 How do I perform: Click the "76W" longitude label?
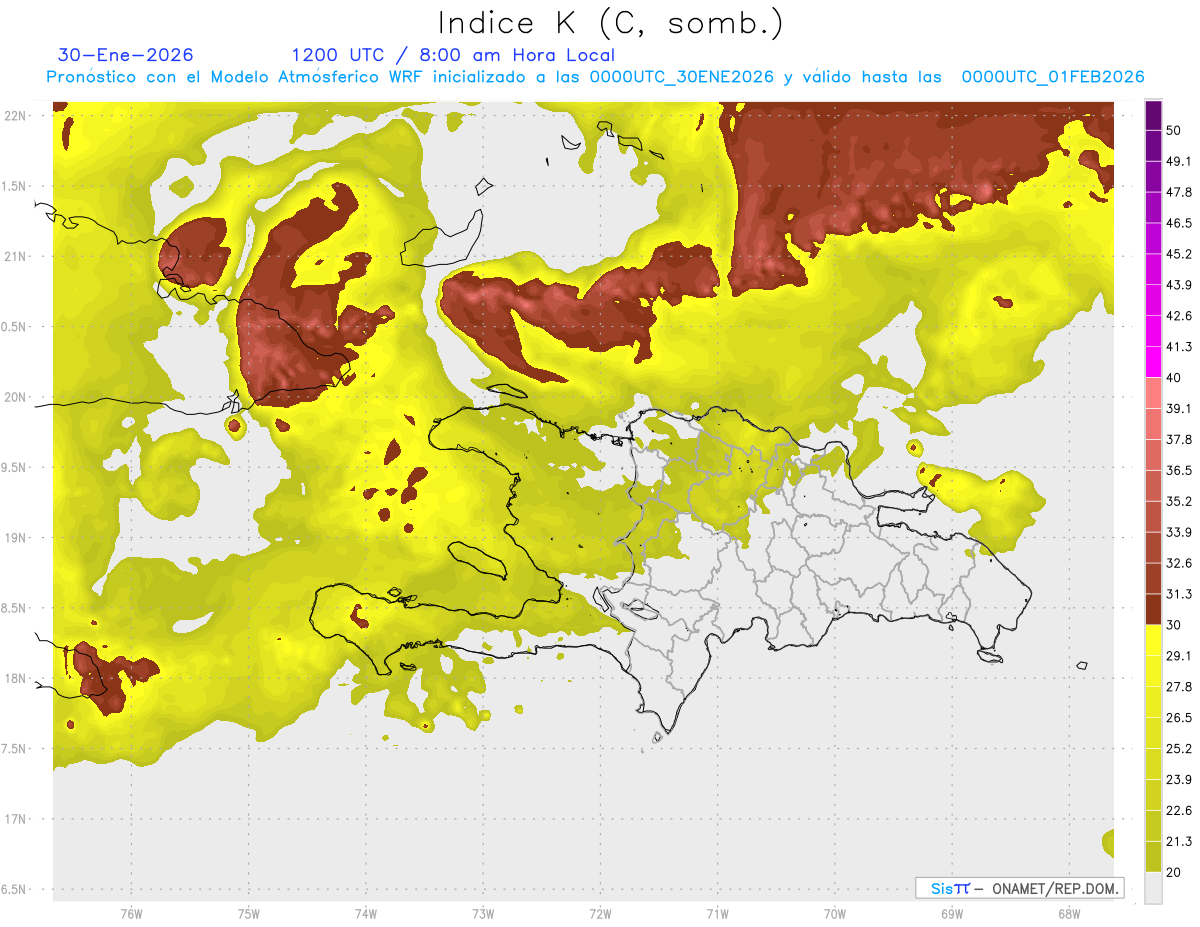click(131, 913)
